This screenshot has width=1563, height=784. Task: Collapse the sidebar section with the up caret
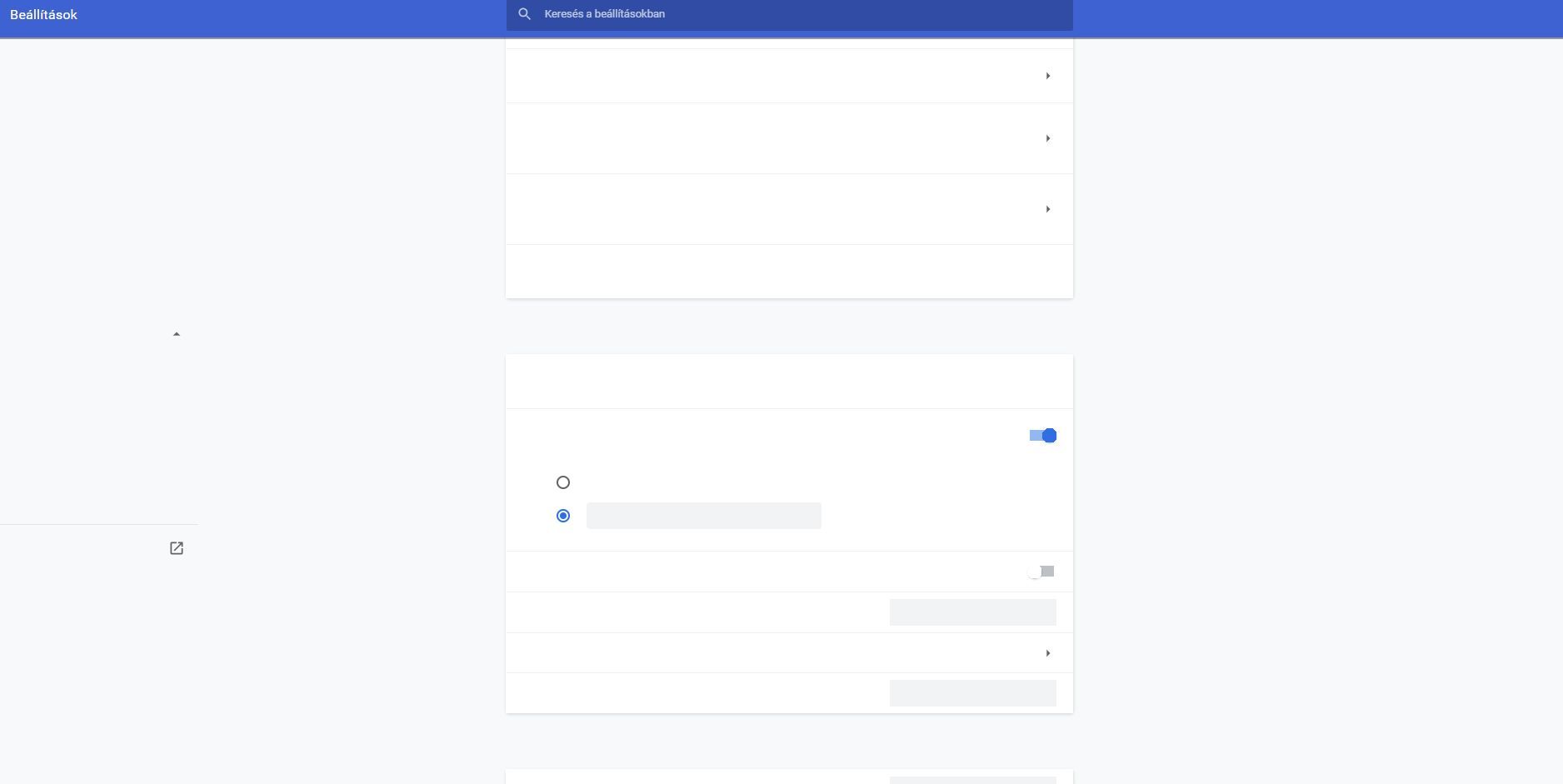point(176,334)
